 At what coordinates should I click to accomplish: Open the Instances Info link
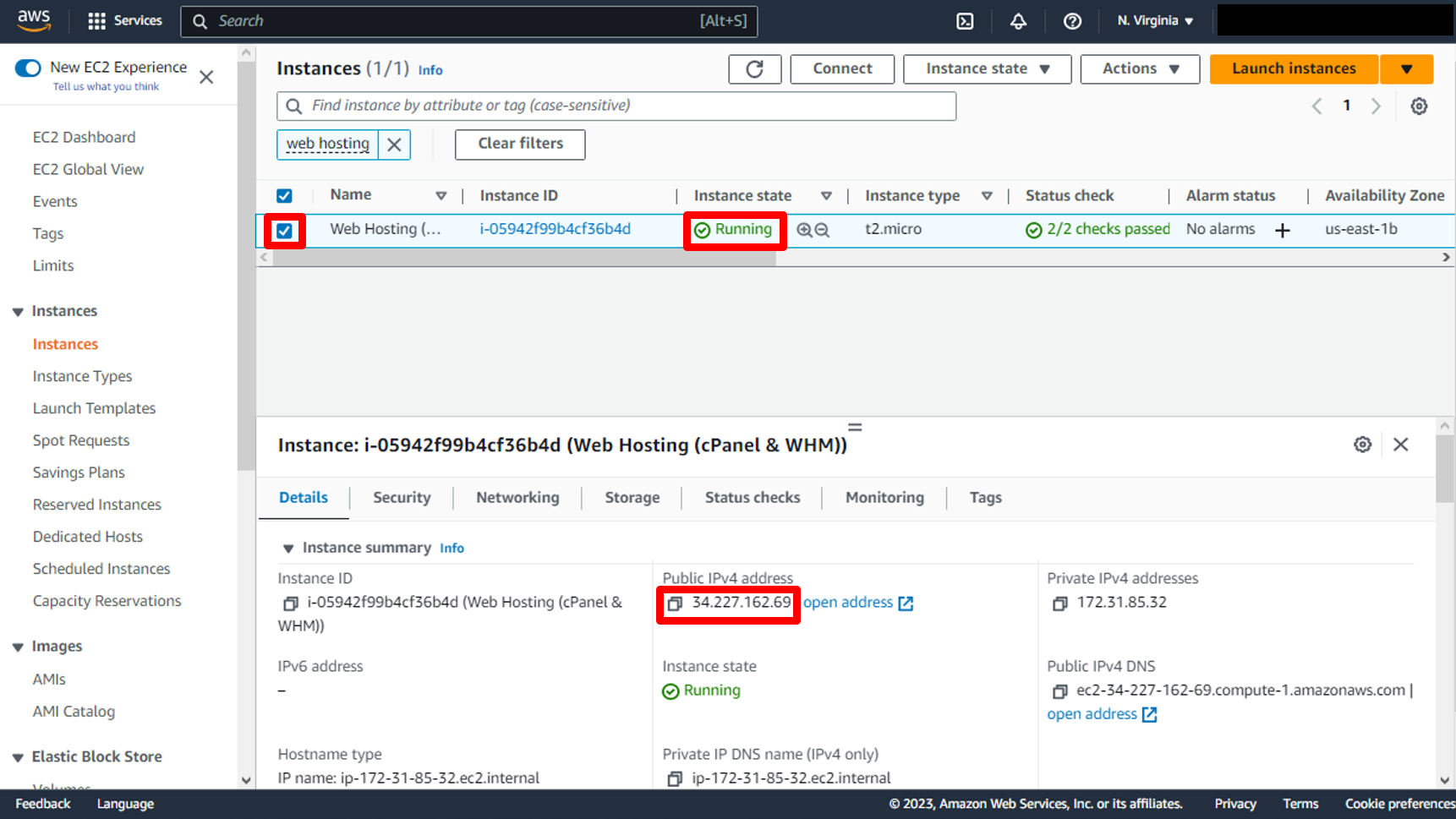pyautogui.click(x=430, y=71)
